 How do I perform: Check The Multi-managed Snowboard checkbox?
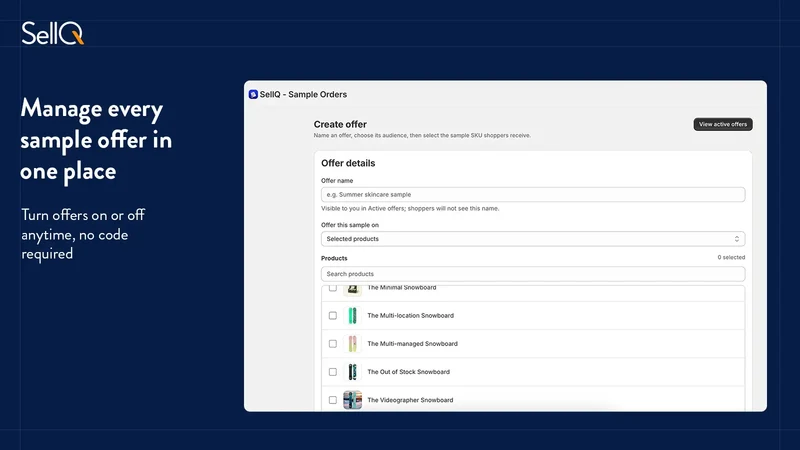(x=333, y=344)
